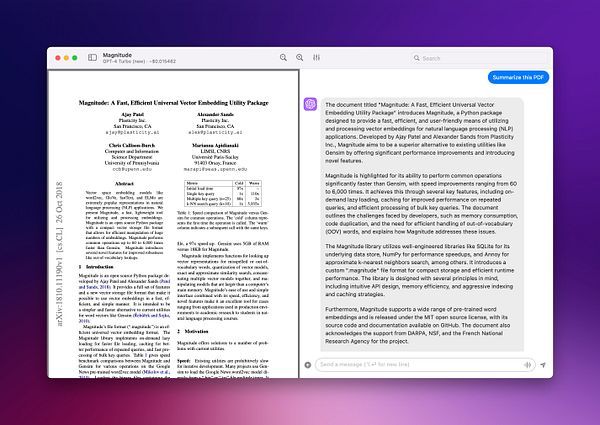Toggle the sidebar panel icon

pos(92,57)
